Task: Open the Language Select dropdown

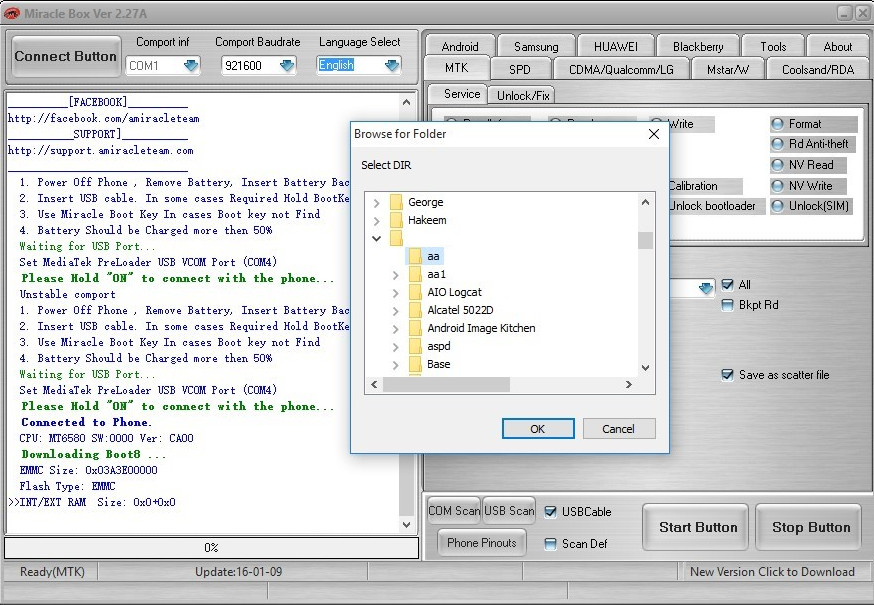Action: point(392,66)
